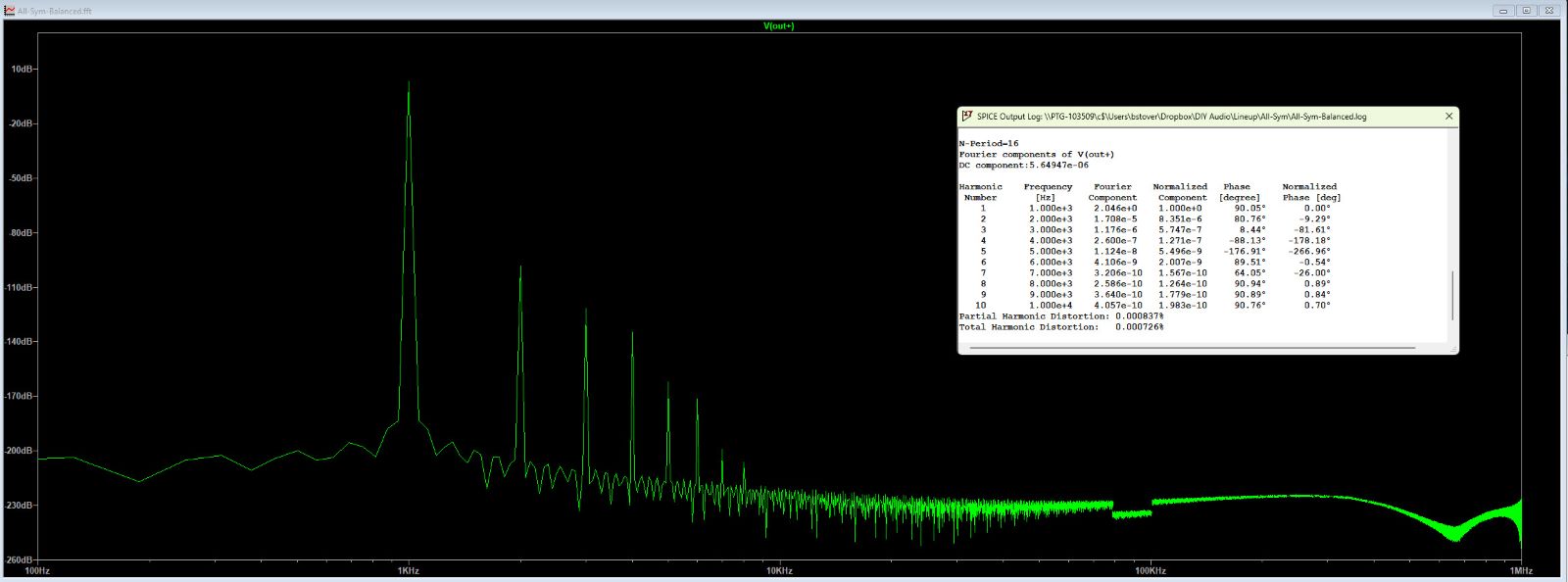Click the 'Frequency [Hz]' column header
The height and width of the screenshot is (582, 1568).
click(1049, 192)
